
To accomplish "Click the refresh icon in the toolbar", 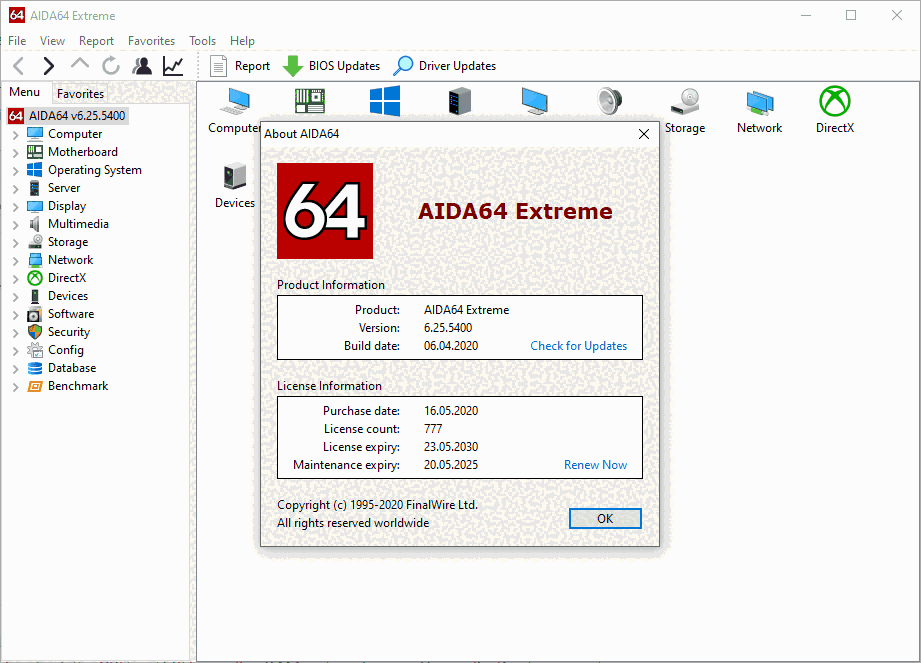I will (x=110, y=65).
